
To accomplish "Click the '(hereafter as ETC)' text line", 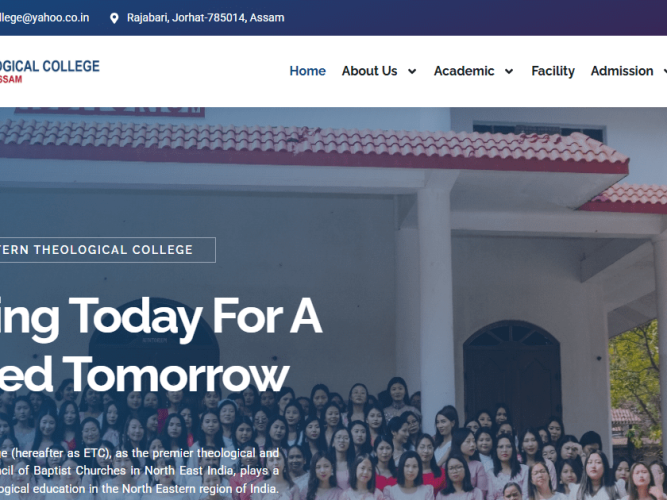I will (x=140, y=453).
